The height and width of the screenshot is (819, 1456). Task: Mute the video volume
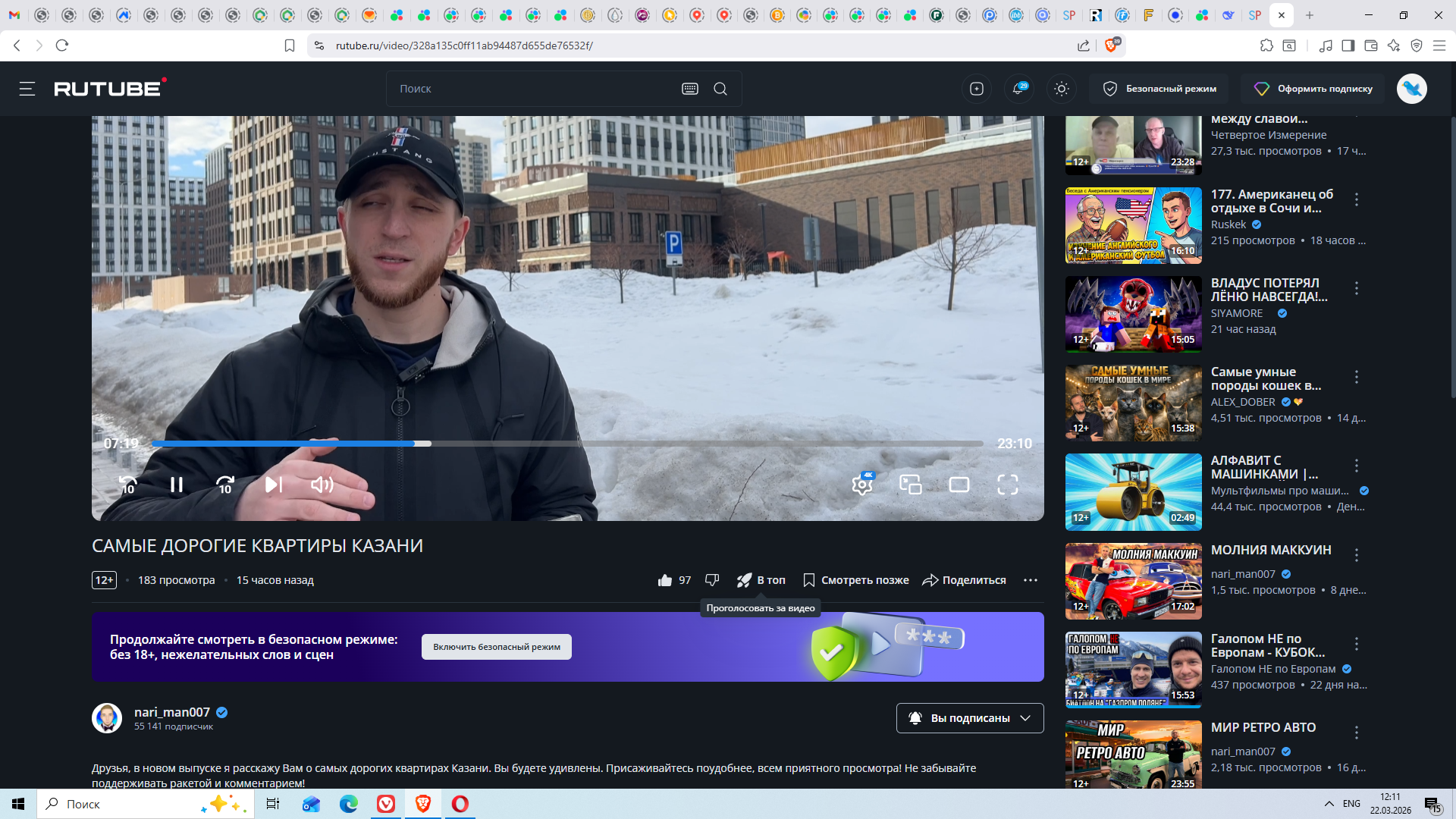tap(322, 485)
